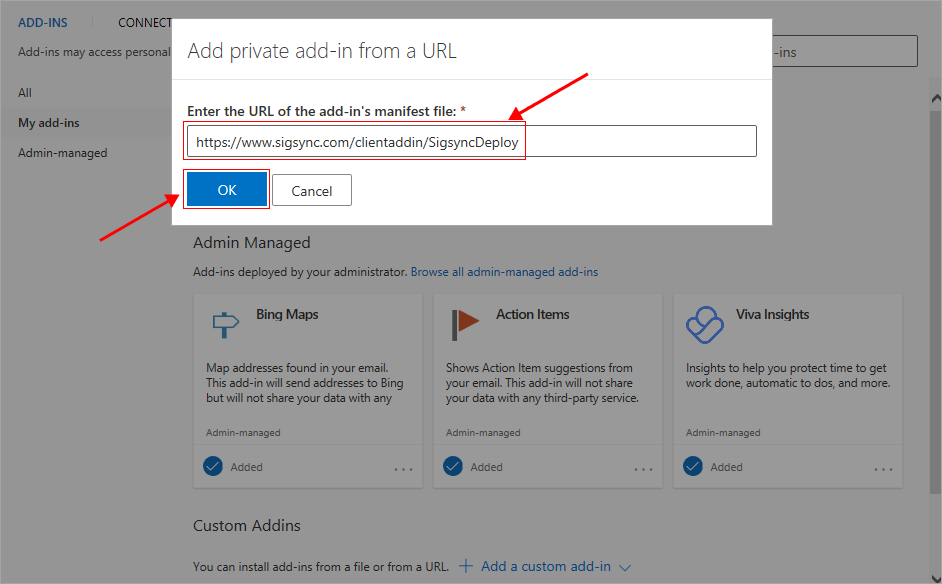Cancel the add private add-in dialog

311,190
